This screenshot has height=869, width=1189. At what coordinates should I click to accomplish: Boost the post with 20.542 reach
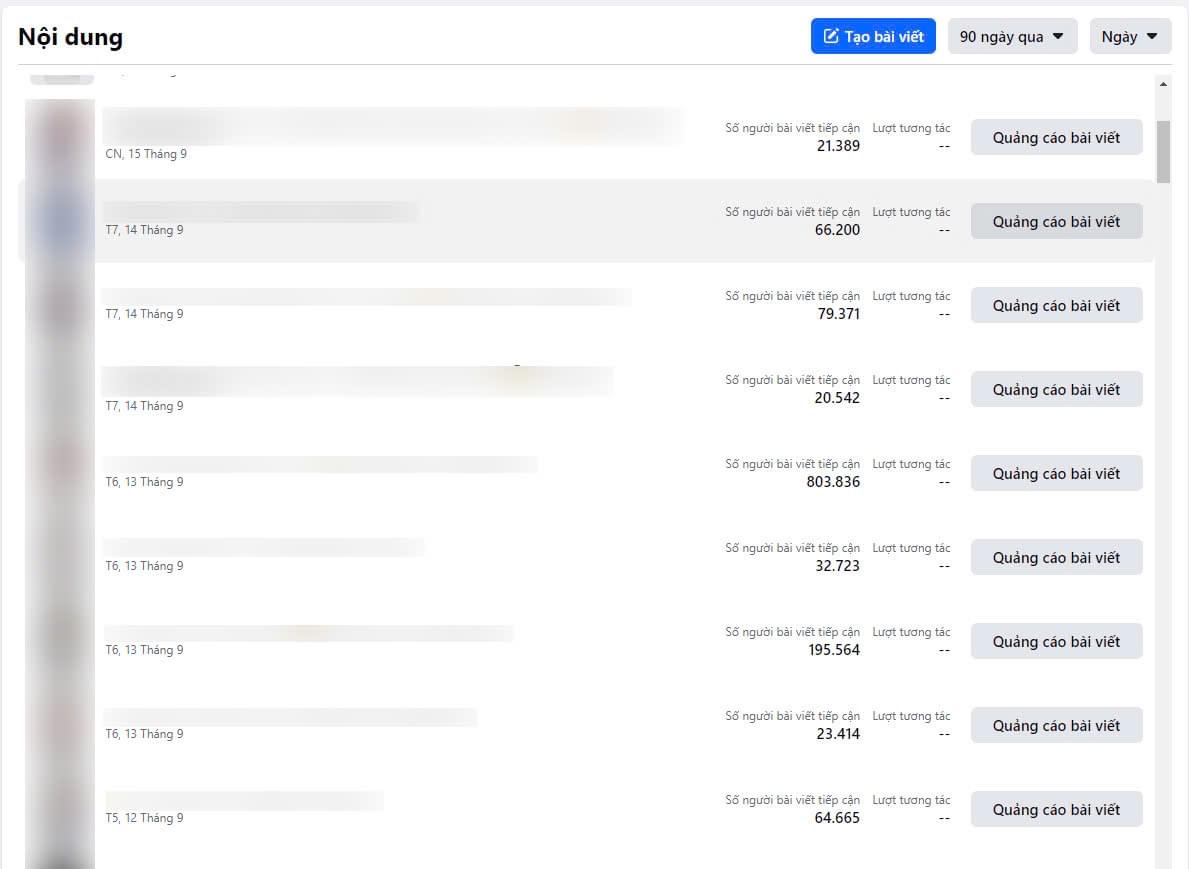coord(1056,390)
